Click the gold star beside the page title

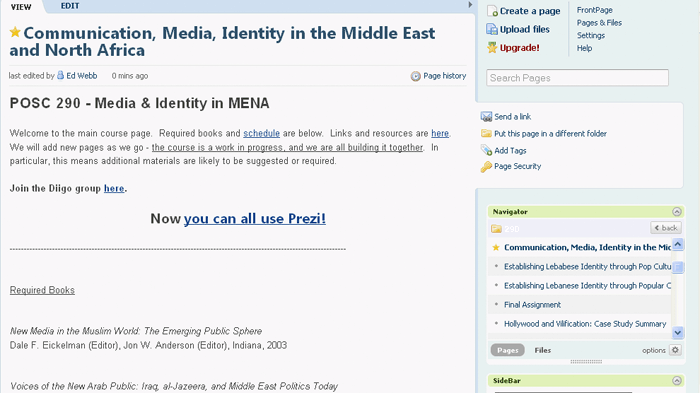click(x=15, y=32)
